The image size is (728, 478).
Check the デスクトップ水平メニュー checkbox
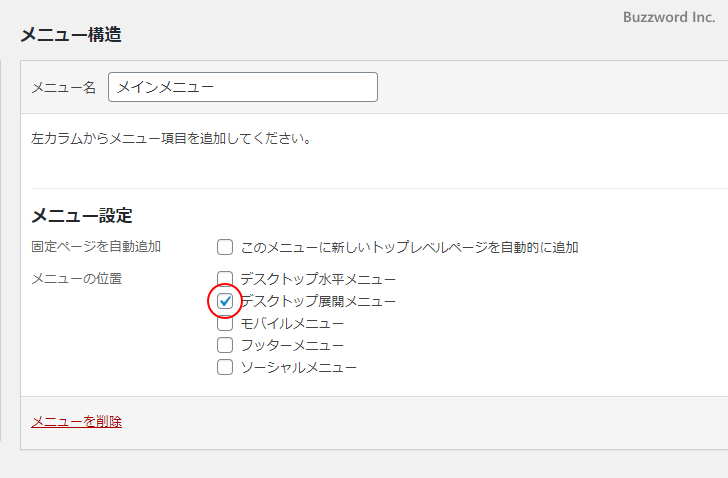(x=225, y=279)
